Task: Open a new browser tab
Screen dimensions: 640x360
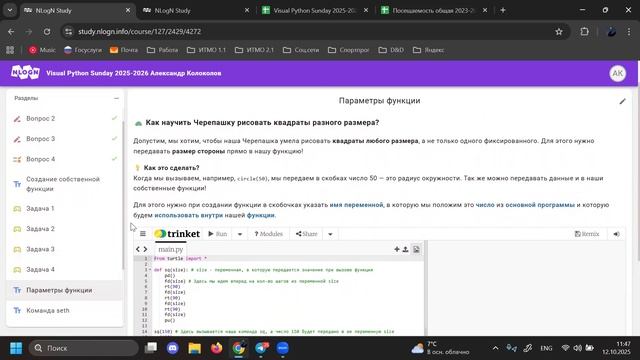Action: pos(503,11)
